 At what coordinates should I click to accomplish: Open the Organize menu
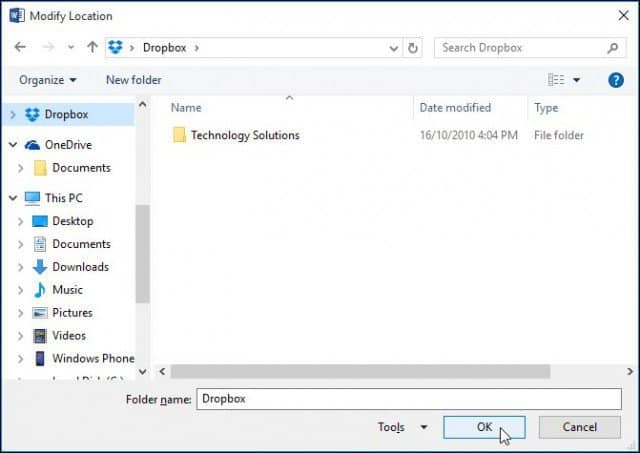click(48, 80)
